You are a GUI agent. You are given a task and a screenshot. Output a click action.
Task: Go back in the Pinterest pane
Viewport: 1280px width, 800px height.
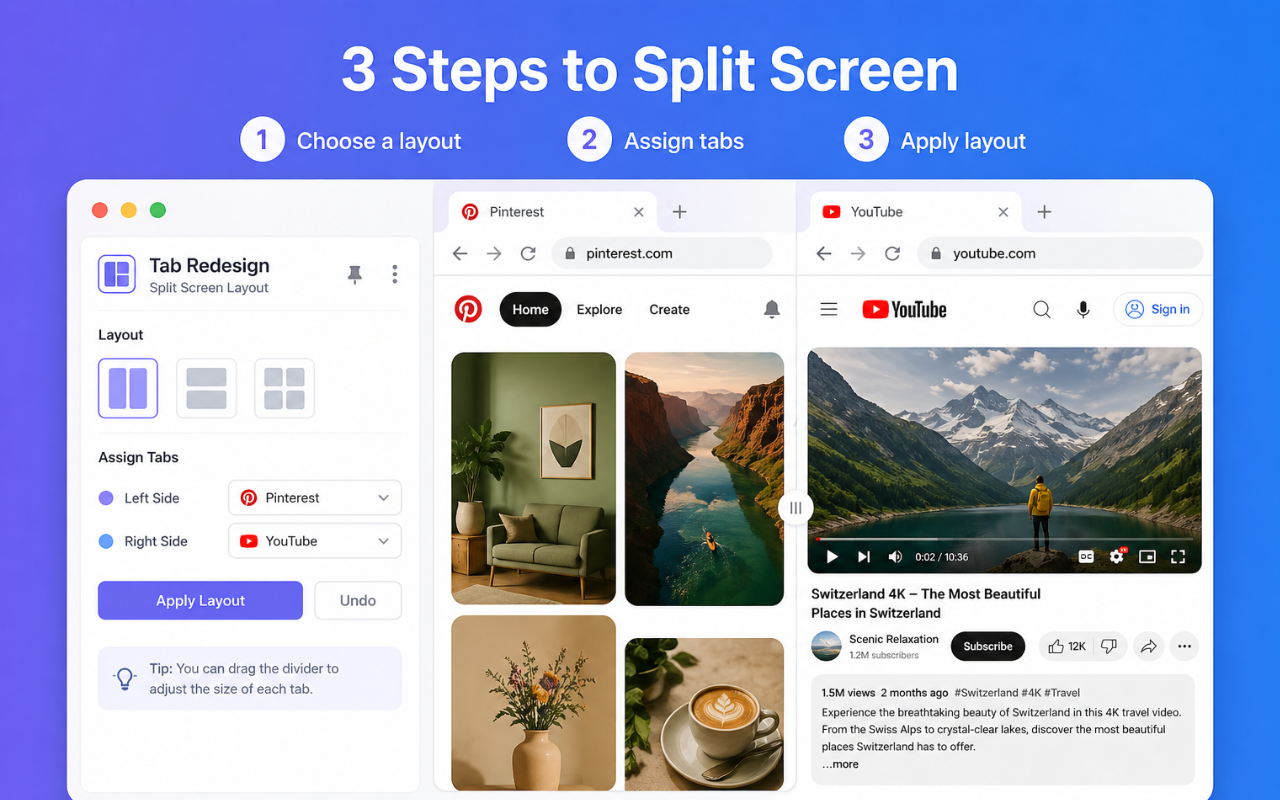click(460, 254)
